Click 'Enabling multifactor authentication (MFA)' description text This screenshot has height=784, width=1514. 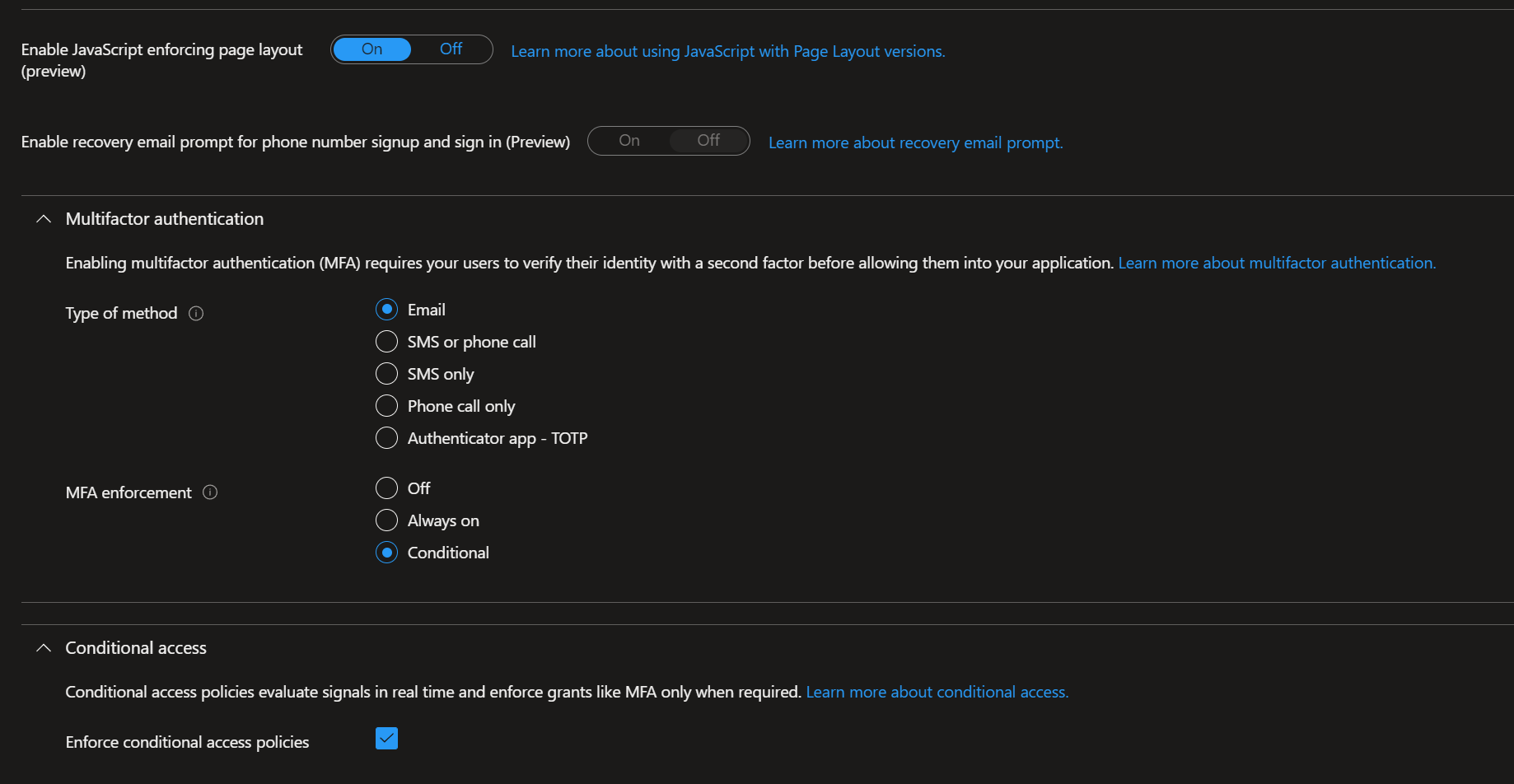pos(590,263)
